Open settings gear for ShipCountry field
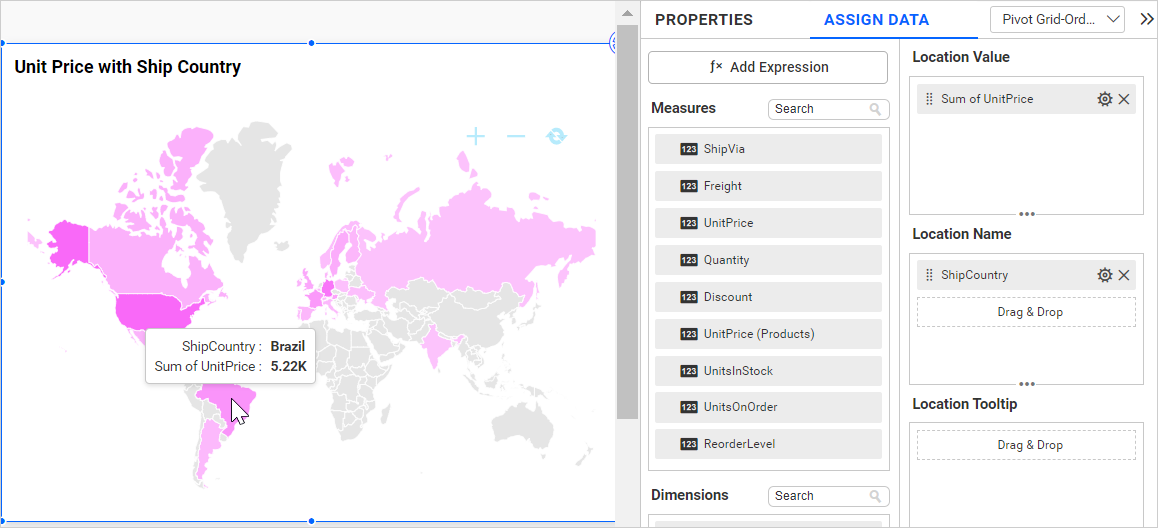1158x528 pixels. point(1104,275)
